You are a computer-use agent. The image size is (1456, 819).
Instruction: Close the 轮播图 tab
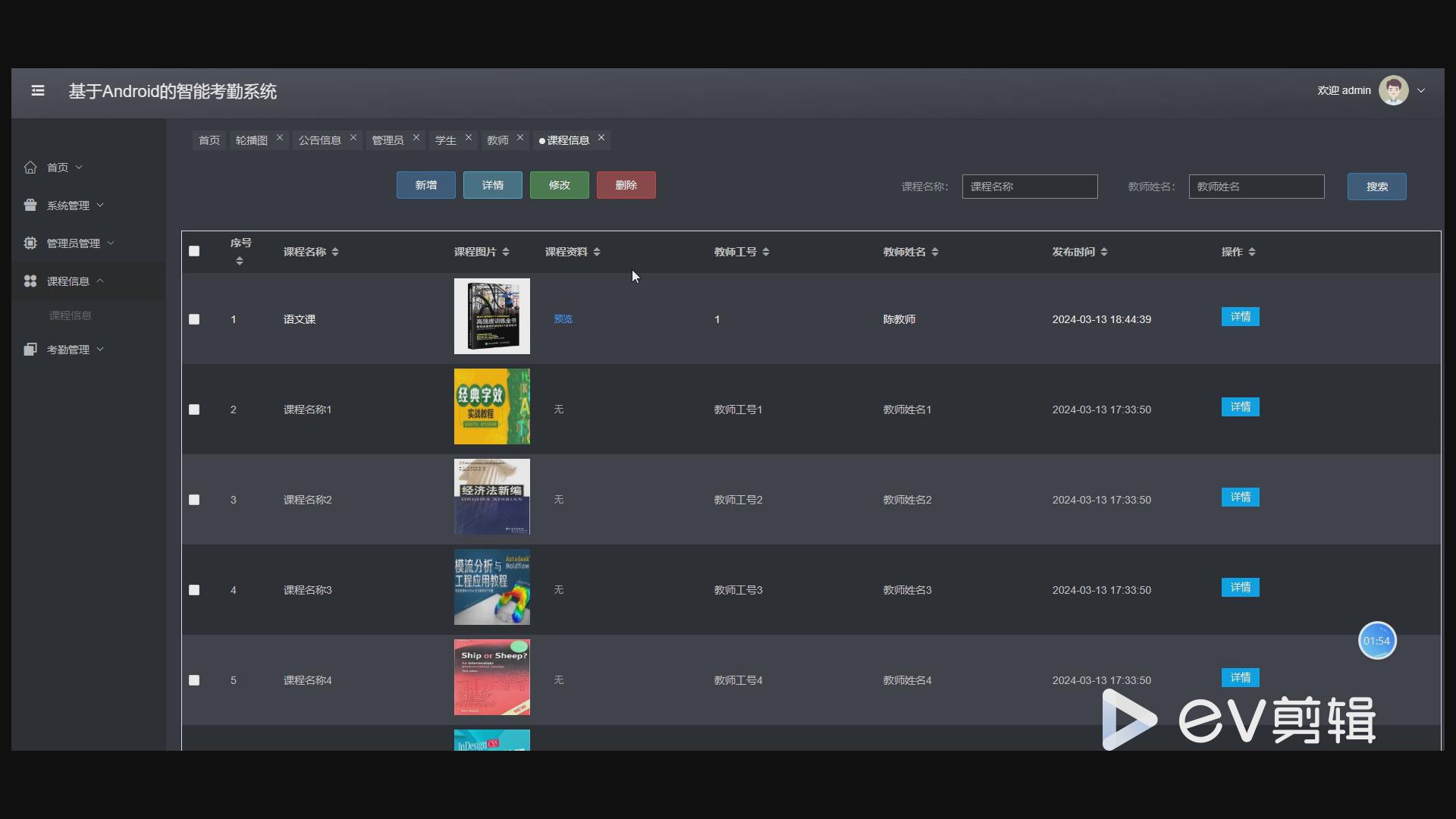280,138
